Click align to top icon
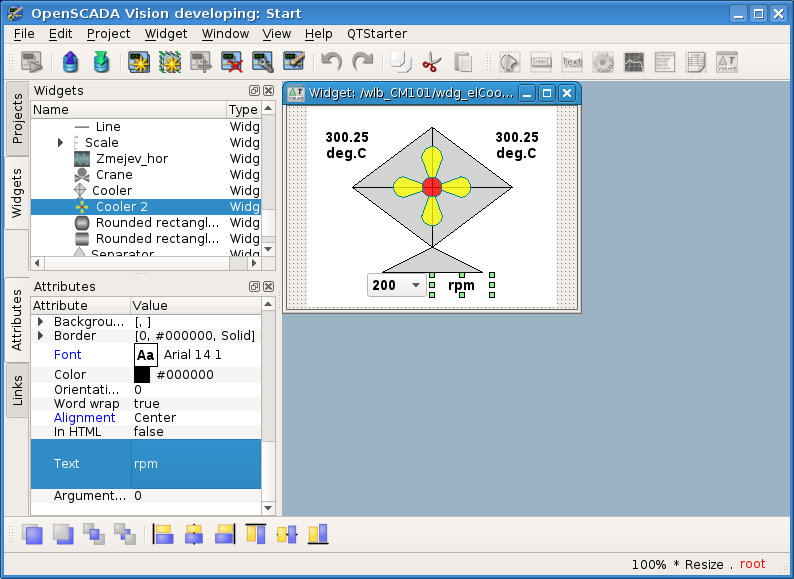 tap(255, 534)
